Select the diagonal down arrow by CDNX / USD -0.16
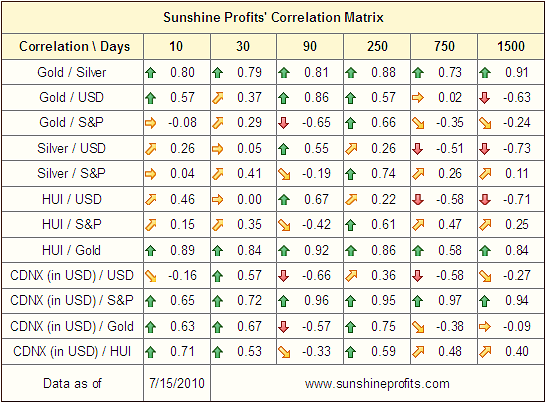 point(151,276)
